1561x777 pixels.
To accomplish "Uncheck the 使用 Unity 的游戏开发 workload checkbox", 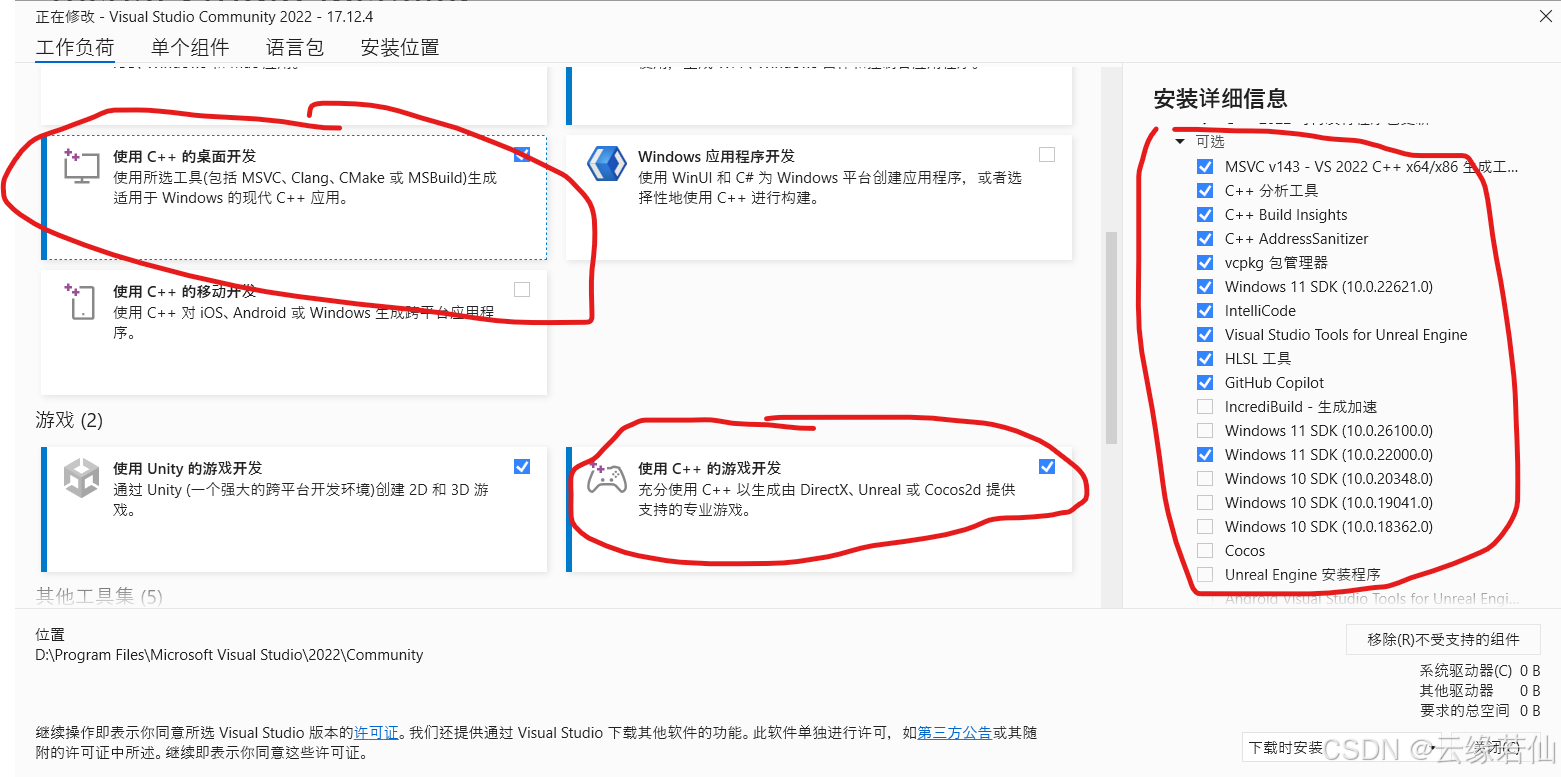I will [522, 467].
